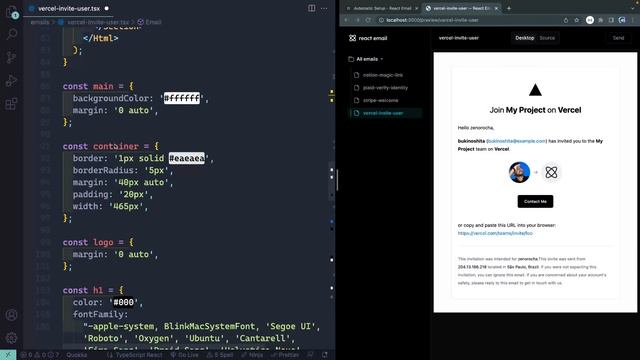Click the notifications bell in the status bar
640x360 pixels.
pyautogui.click(x=324, y=355)
